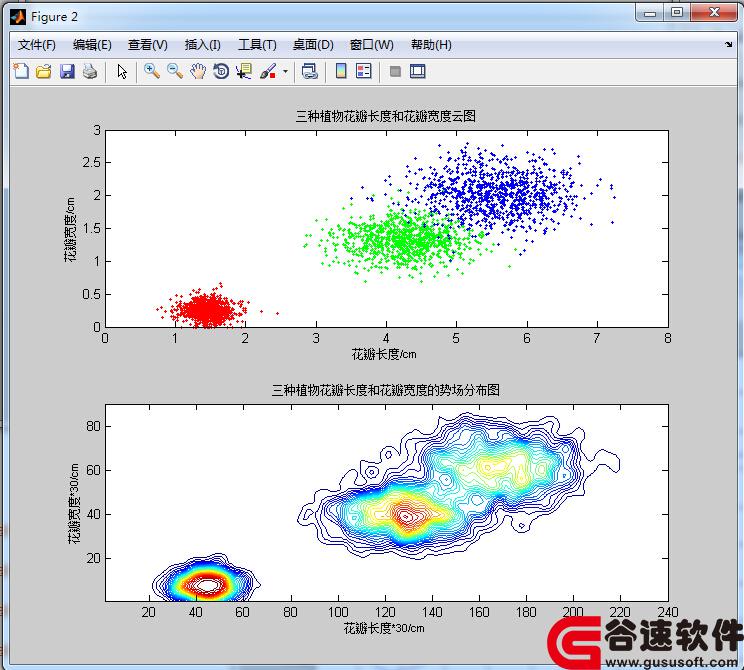Open the 窗口(W) menu
This screenshot has width=744, height=670.
(x=372, y=45)
